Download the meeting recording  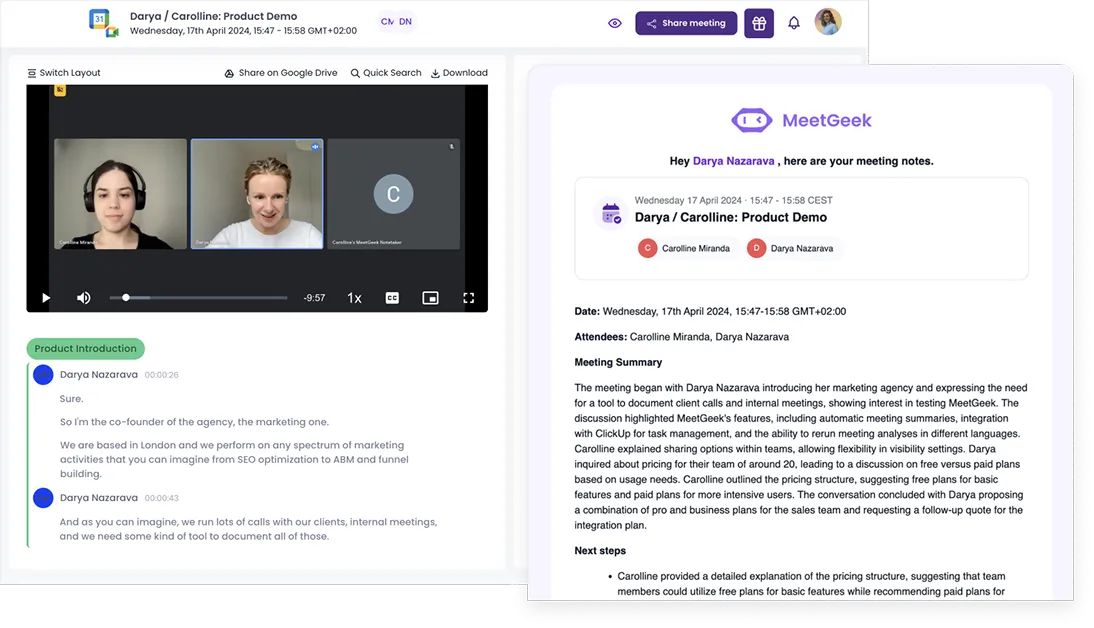pyautogui.click(x=459, y=73)
